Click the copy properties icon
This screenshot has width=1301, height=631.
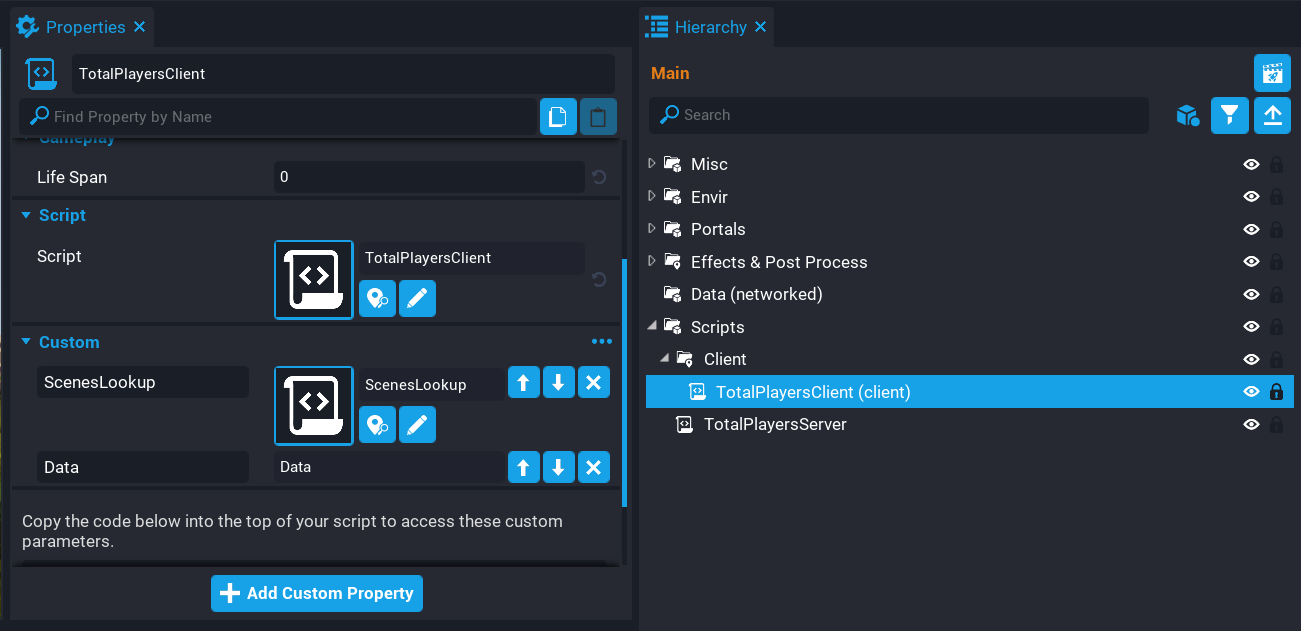click(x=558, y=116)
